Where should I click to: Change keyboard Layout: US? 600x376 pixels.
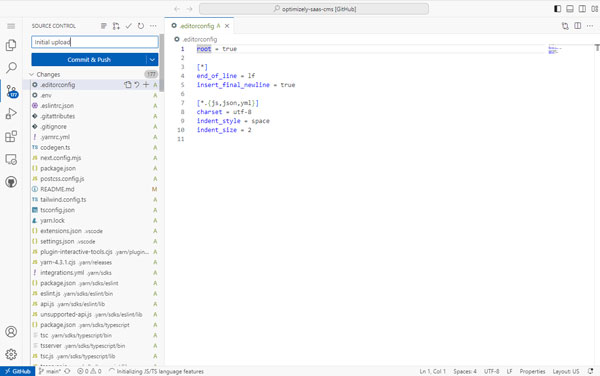click(x=566, y=371)
